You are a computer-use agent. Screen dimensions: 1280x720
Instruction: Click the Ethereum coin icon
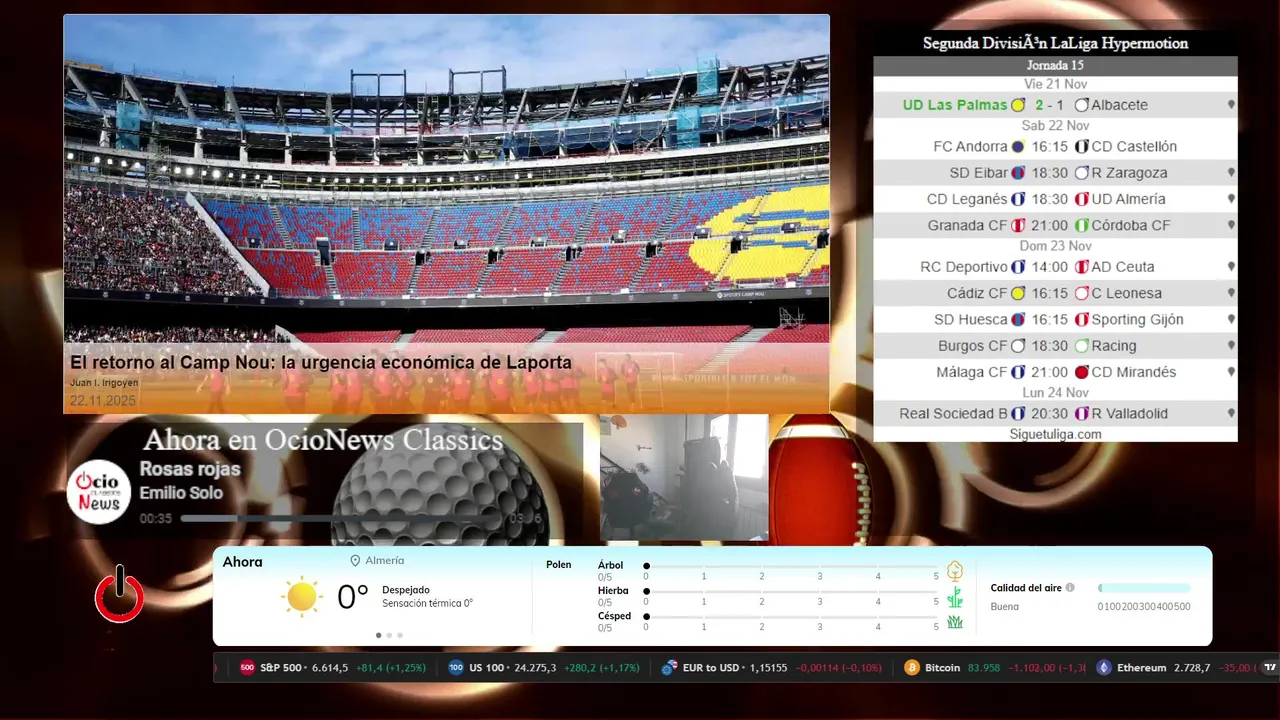(1104, 667)
